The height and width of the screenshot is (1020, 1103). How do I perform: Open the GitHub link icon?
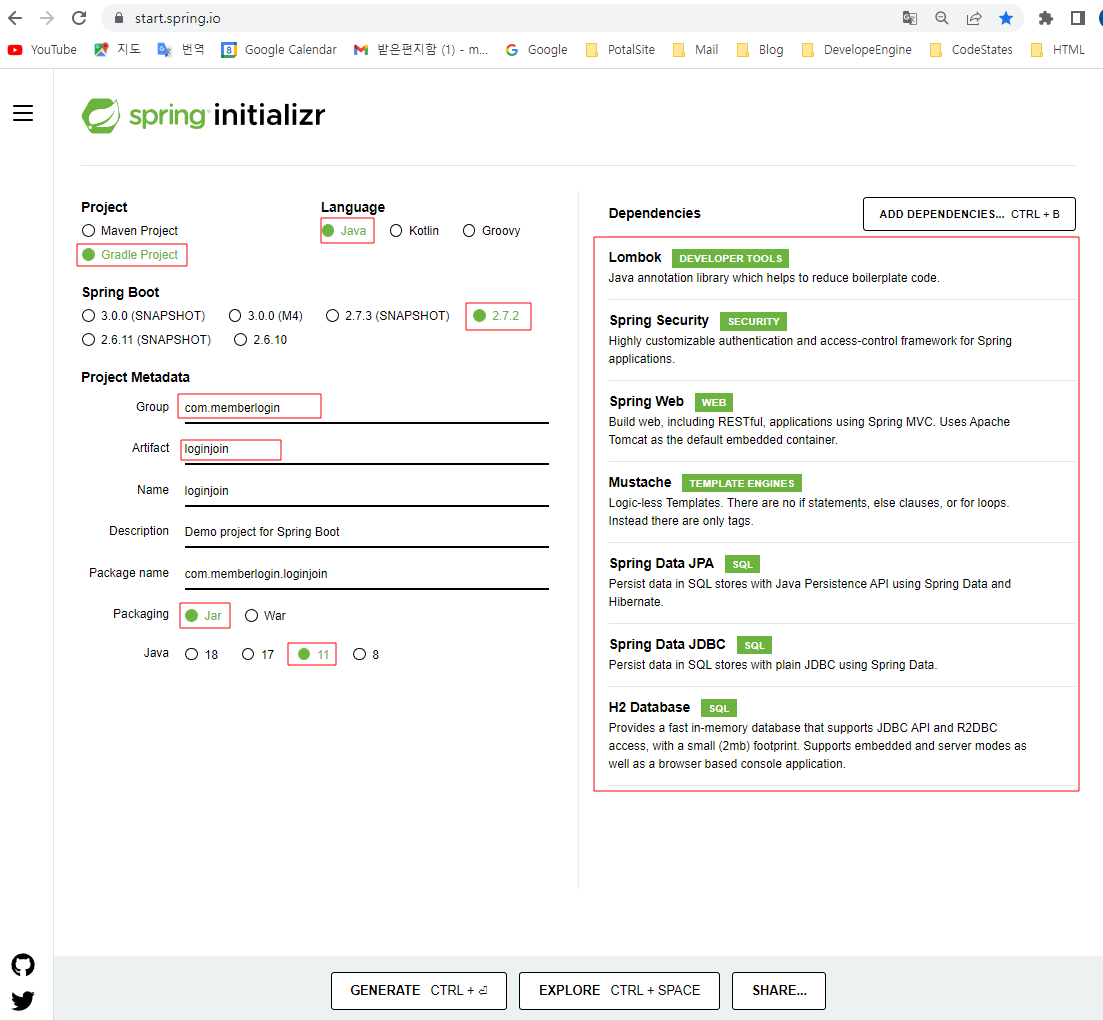[x=23, y=965]
